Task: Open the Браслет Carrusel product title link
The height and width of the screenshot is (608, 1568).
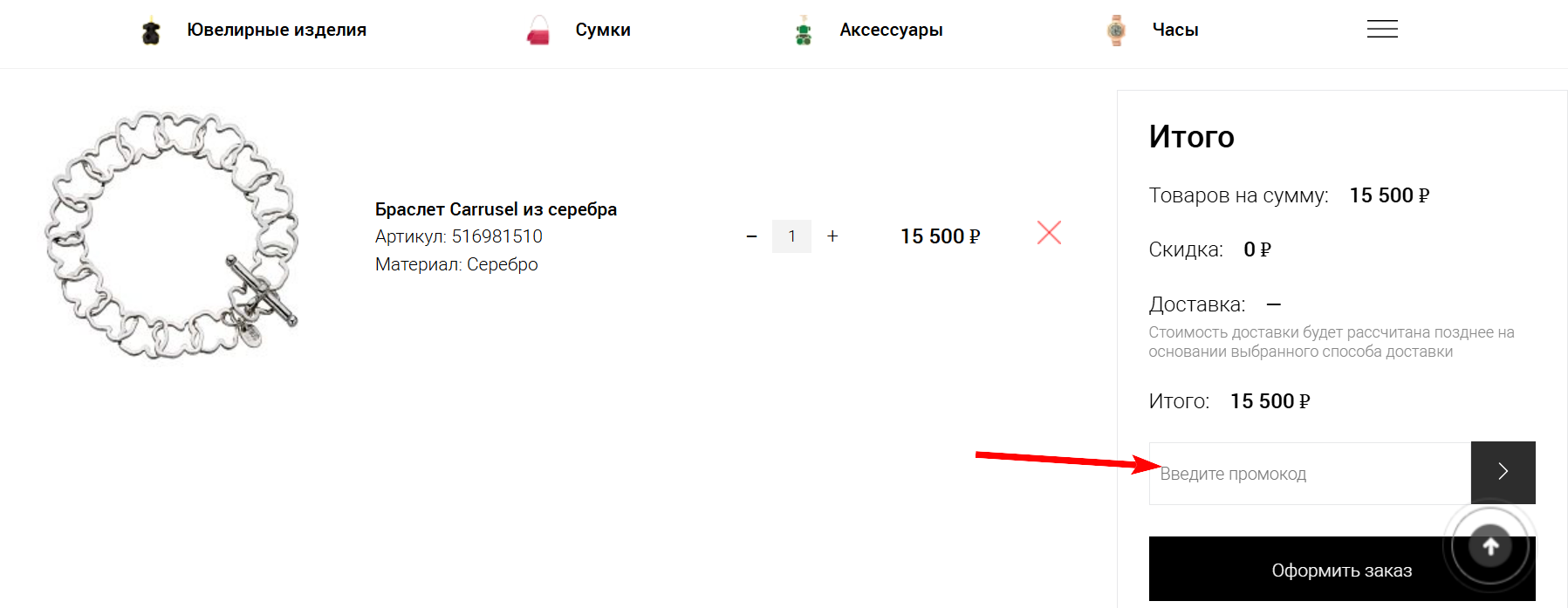Action: click(x=496, y=208)
